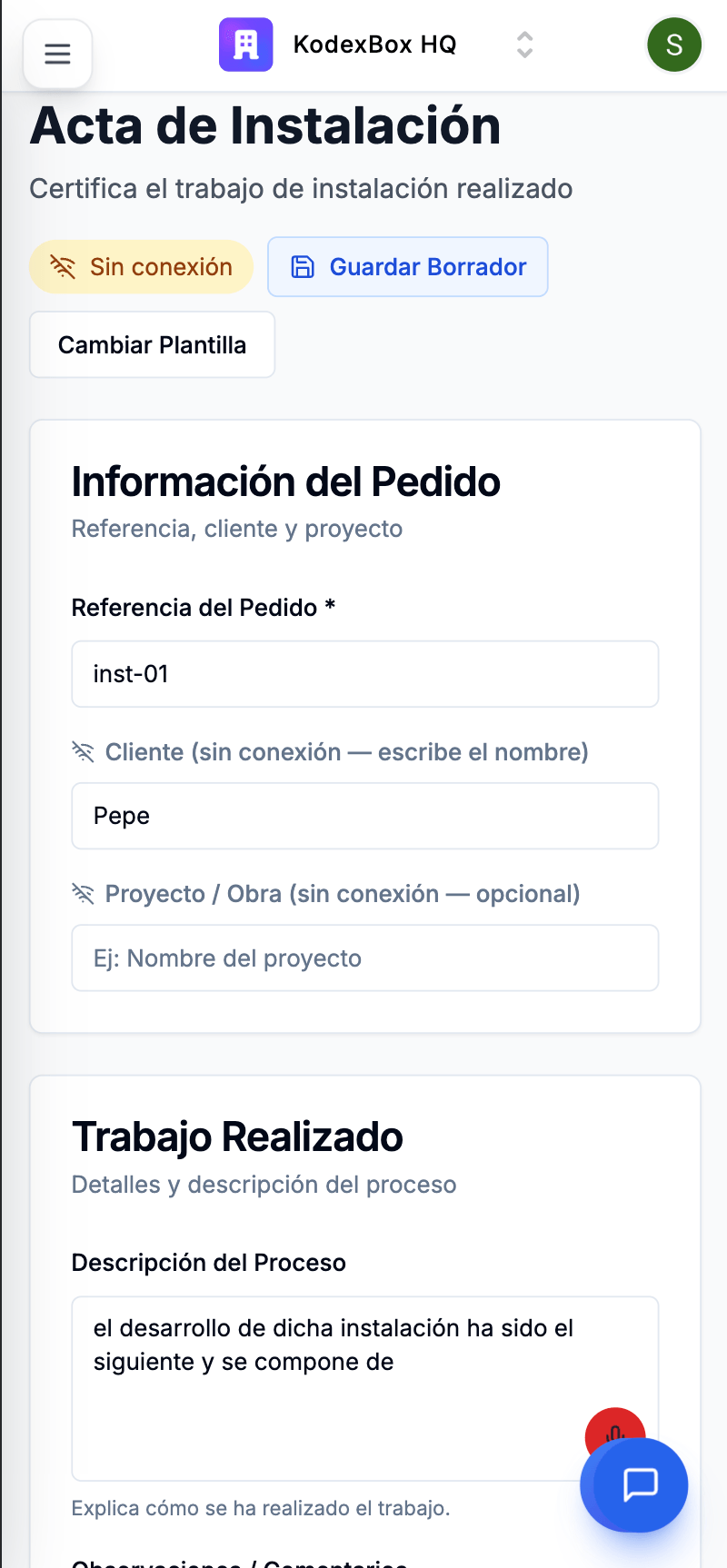The height and width of the screenshot is (1568, 727).
Task: Select the empty Proyecto / Obra field
Action: 364,957
